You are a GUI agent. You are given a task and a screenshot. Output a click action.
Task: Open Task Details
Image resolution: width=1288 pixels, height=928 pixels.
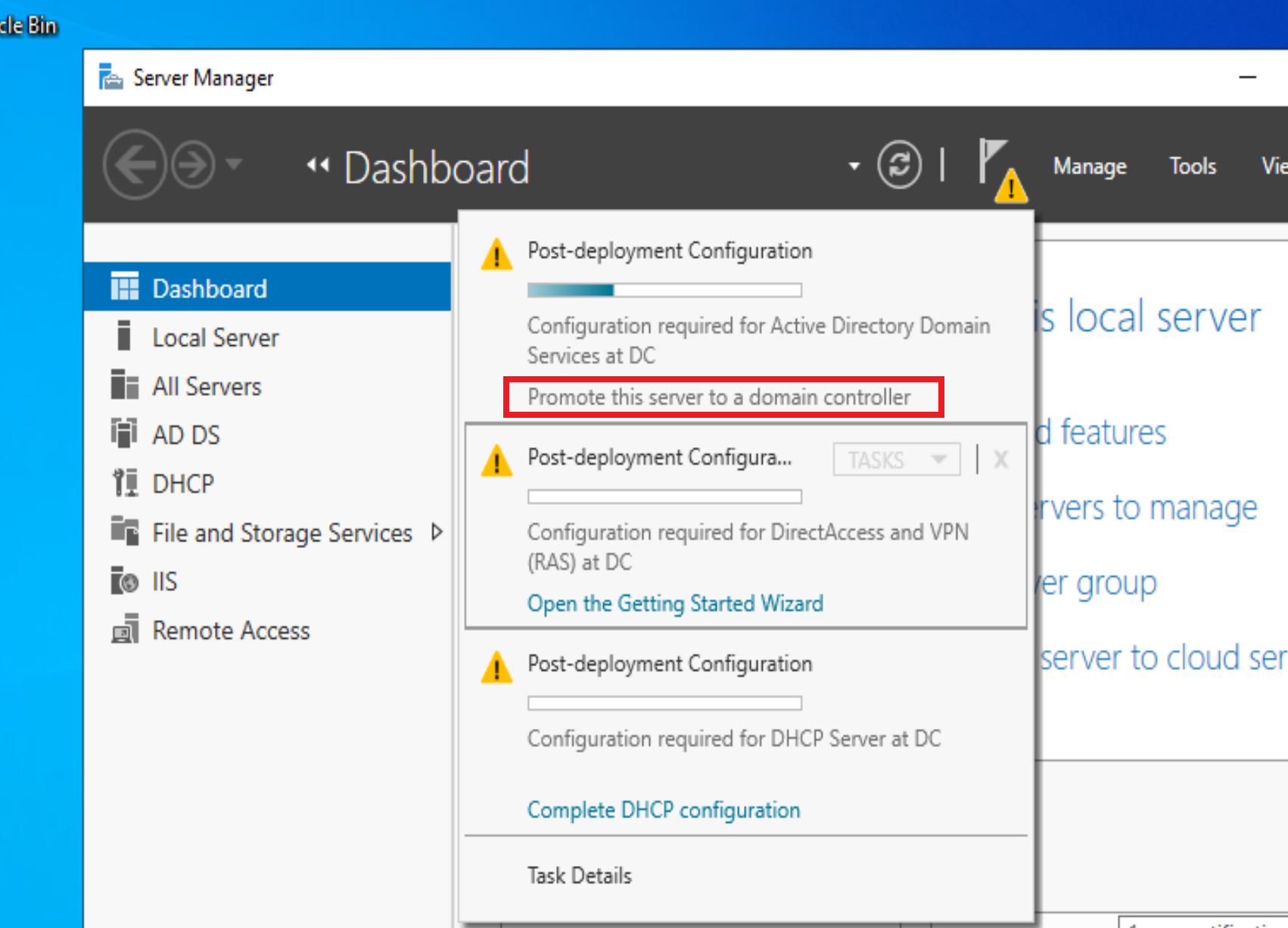580,876
